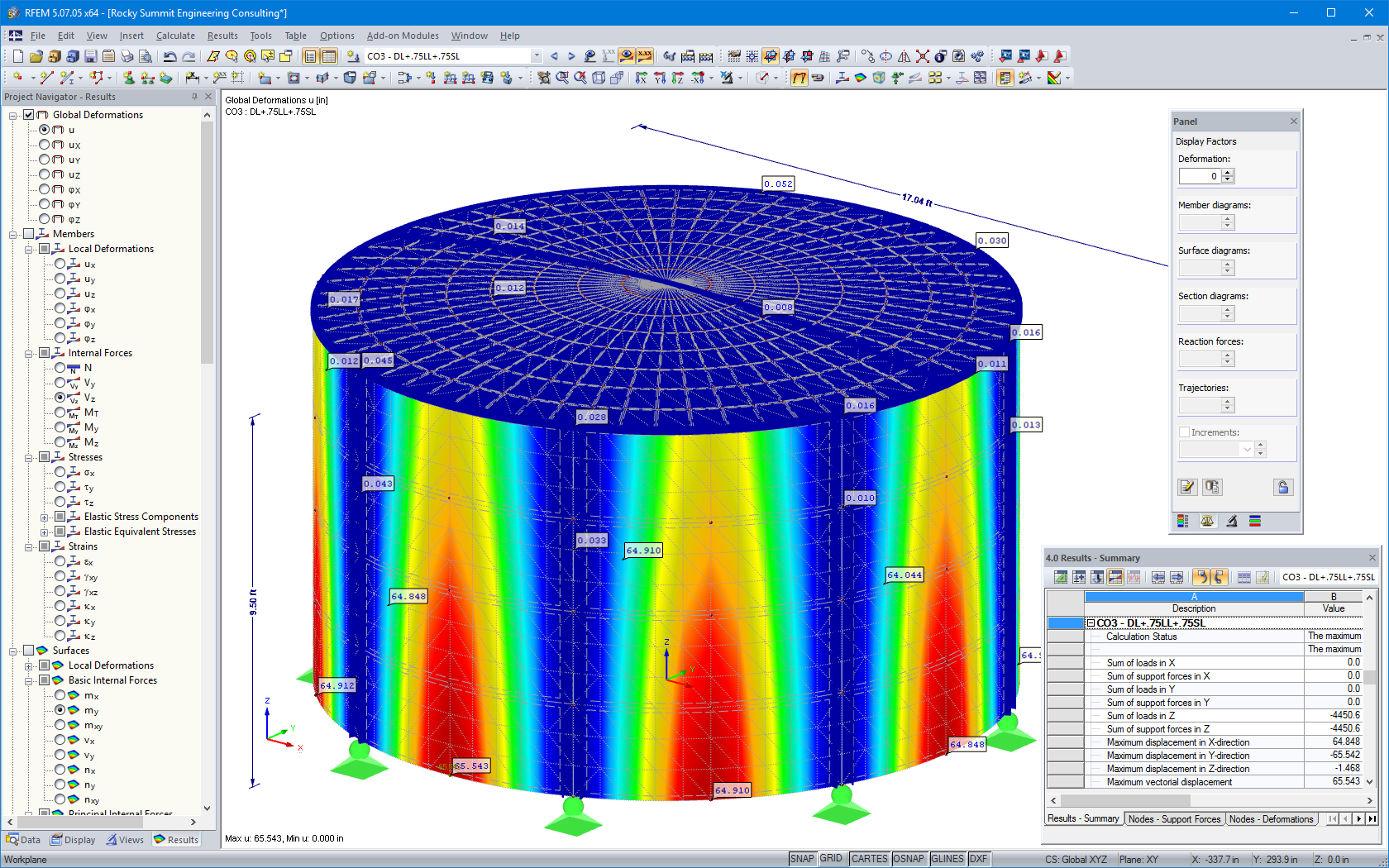Collapse the Internal Forces tree node

29,353
